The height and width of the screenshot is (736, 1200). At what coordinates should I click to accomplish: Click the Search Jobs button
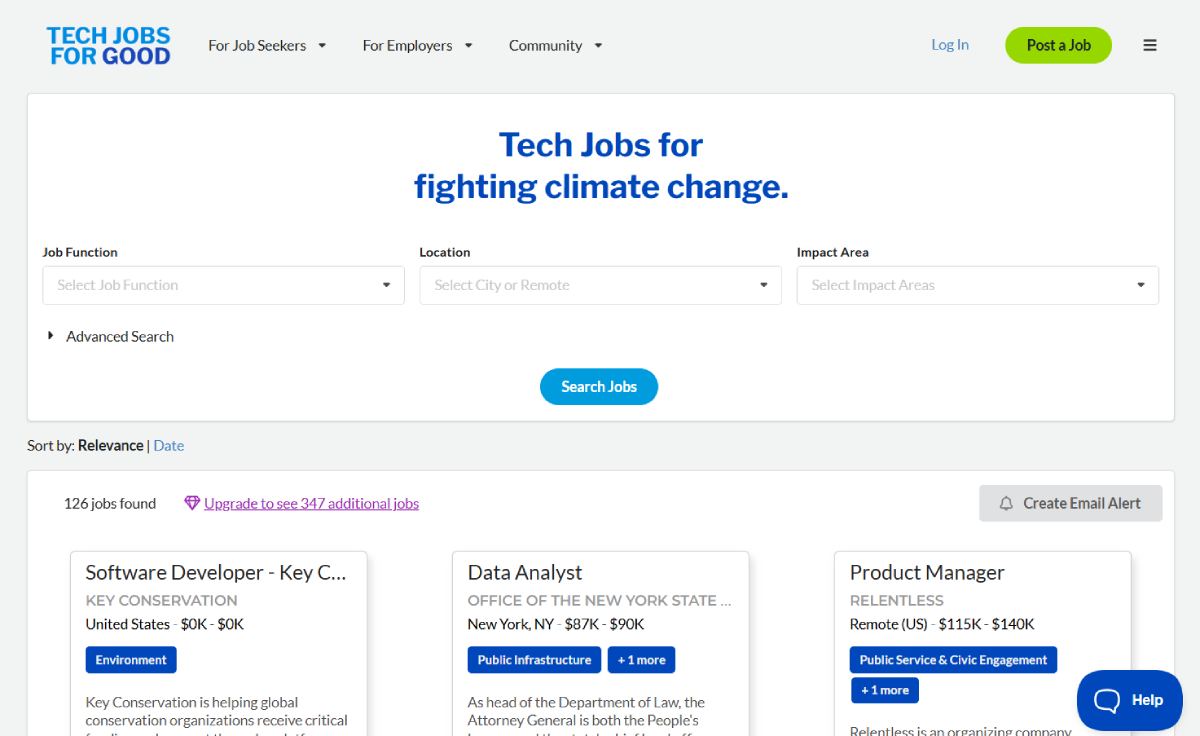(599, 387)
